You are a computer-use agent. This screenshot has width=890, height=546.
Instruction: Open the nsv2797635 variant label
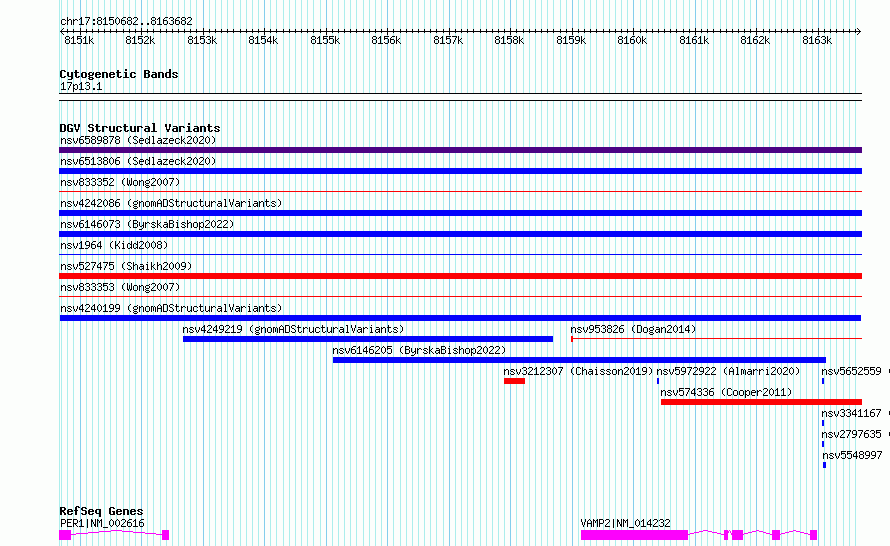[x=851, y=434]
